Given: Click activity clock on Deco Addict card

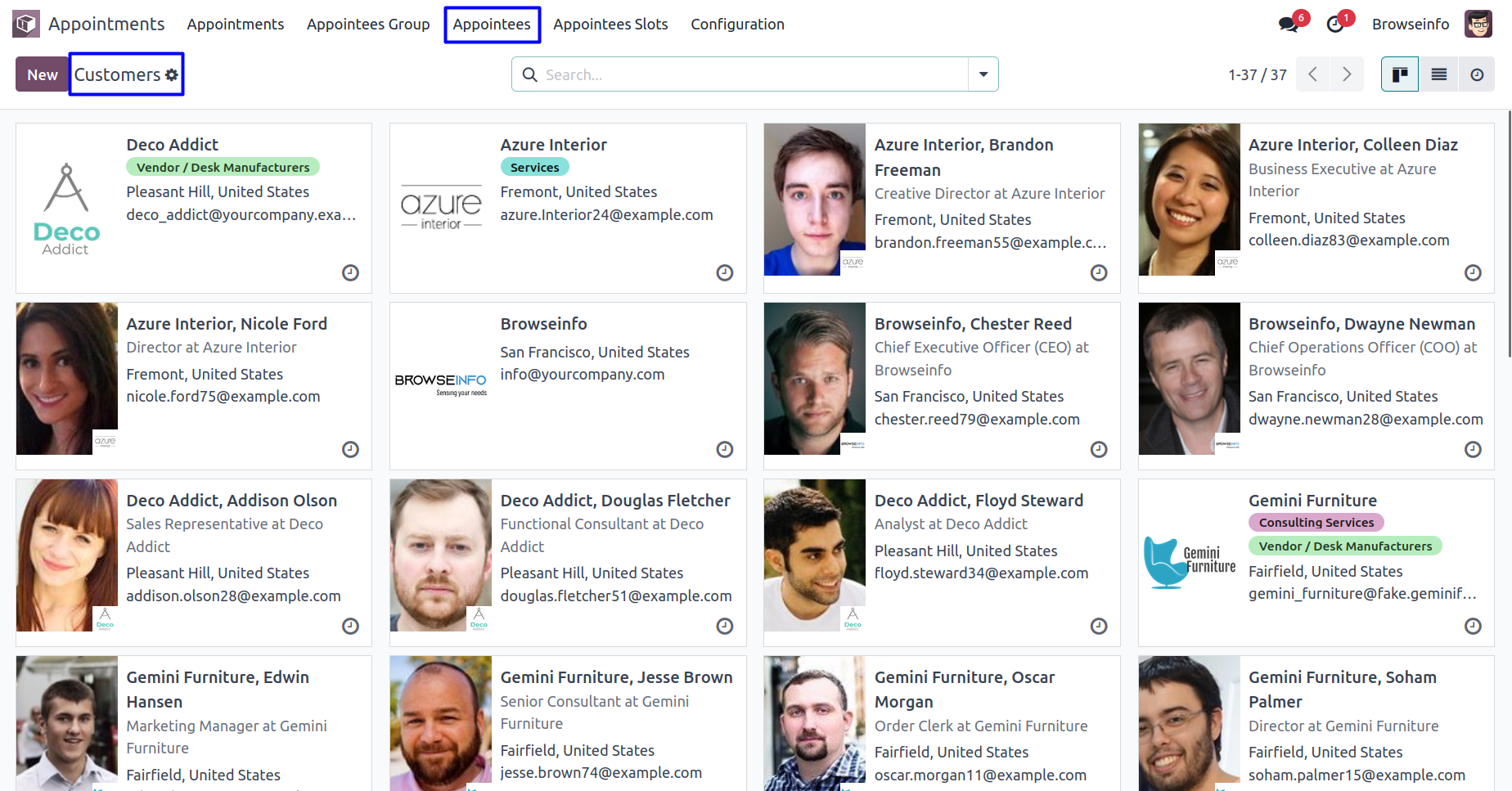Looking at the screenshot, I should (350, 272).
